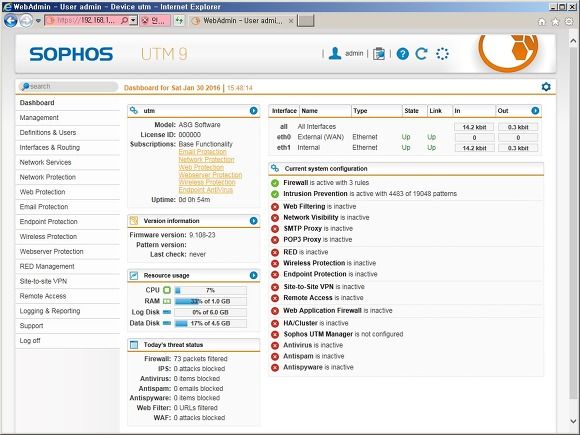Click the Network Protection subscription link
Screen dimensions: 580x435
(206, 159)
